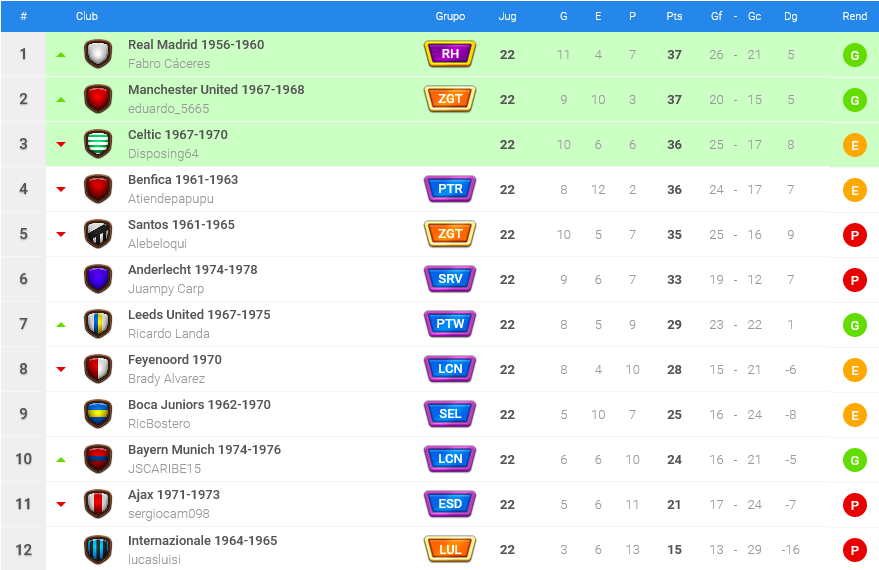Screen dimensions: 879x570
Task: Click the green G form indicator for Leeds United
Action: tap(854, 325)
